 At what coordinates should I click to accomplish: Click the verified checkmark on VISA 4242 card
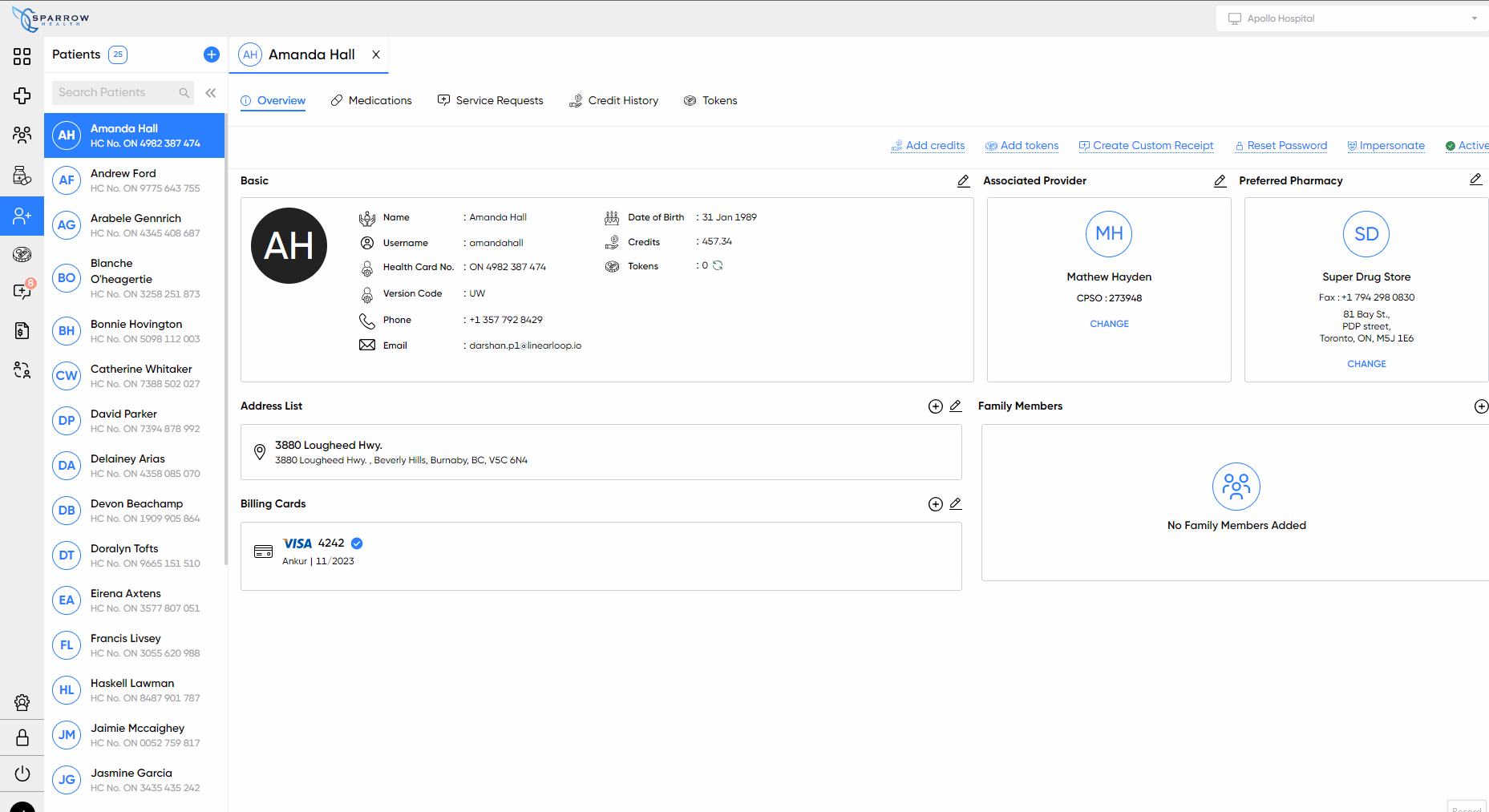pos(356,543)
